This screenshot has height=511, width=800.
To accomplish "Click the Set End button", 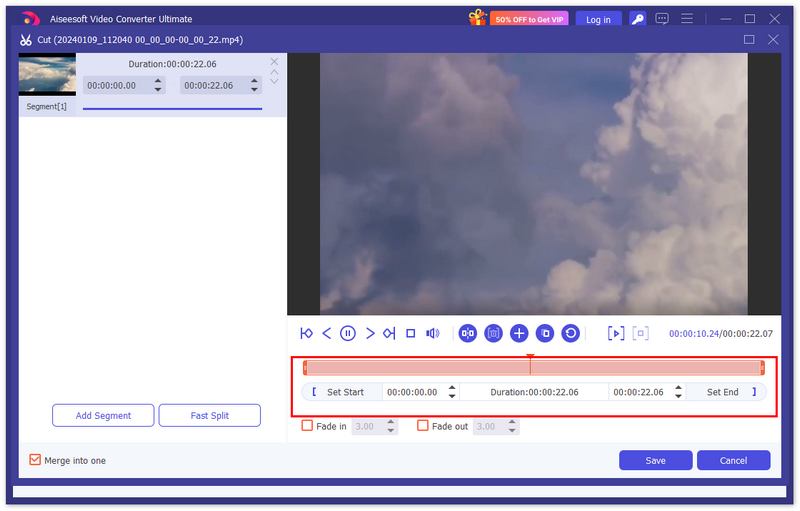I will (x=722, y=392).
